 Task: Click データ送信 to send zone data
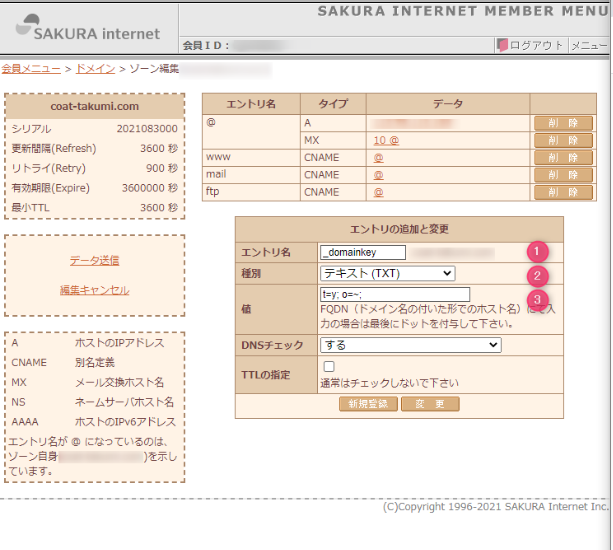tap(94, 260)
